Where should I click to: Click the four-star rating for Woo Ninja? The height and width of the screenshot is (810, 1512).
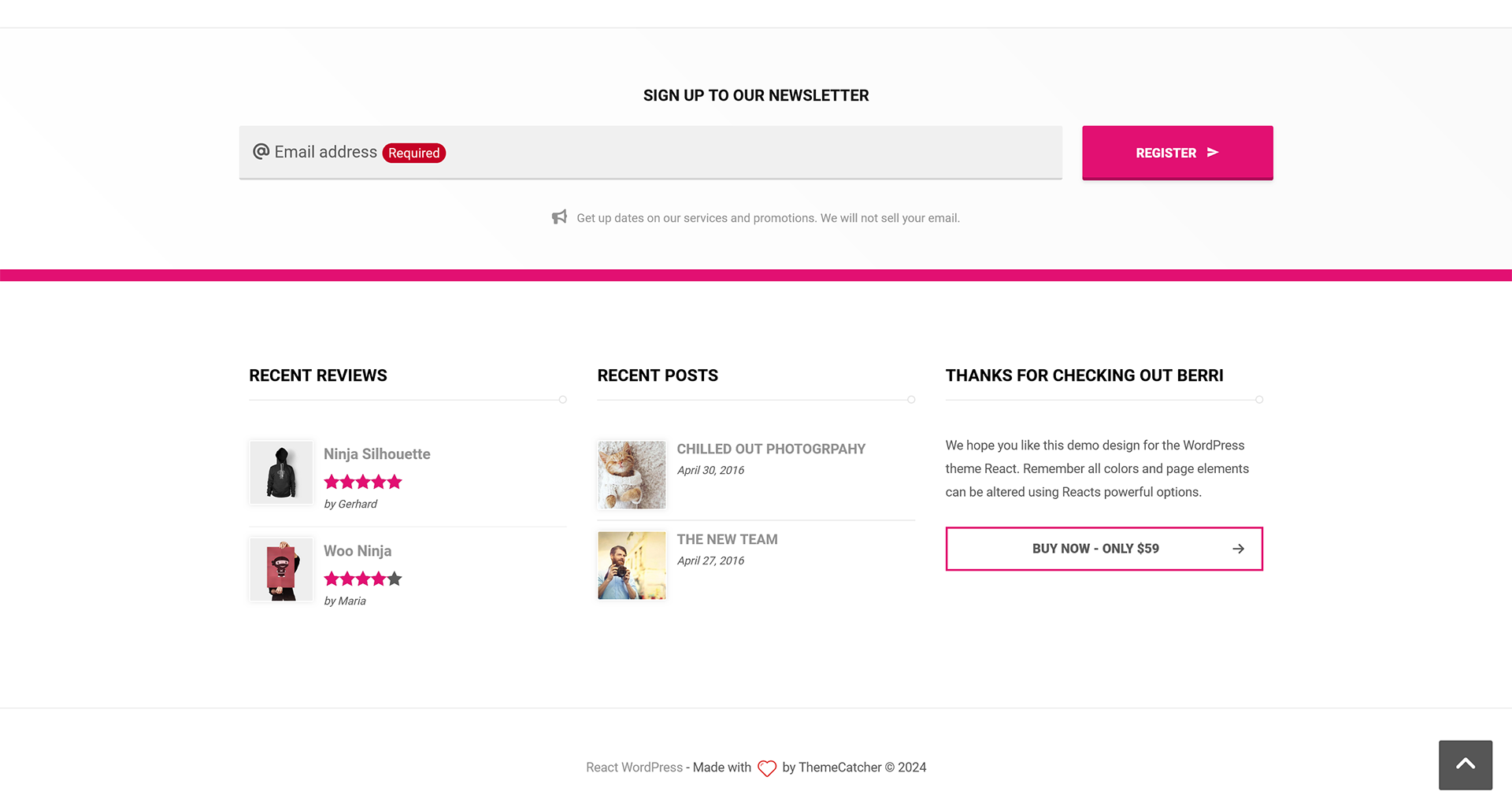coord(363,579)
